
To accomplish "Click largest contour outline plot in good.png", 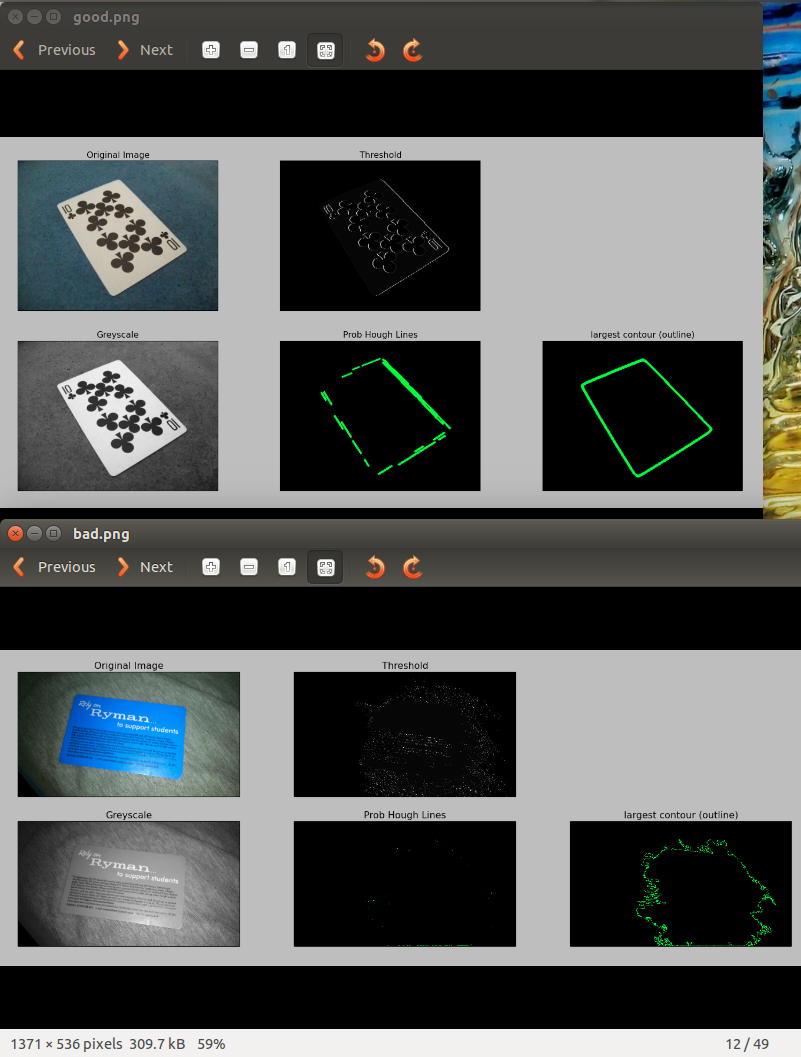I will click(x=643, y=416).
